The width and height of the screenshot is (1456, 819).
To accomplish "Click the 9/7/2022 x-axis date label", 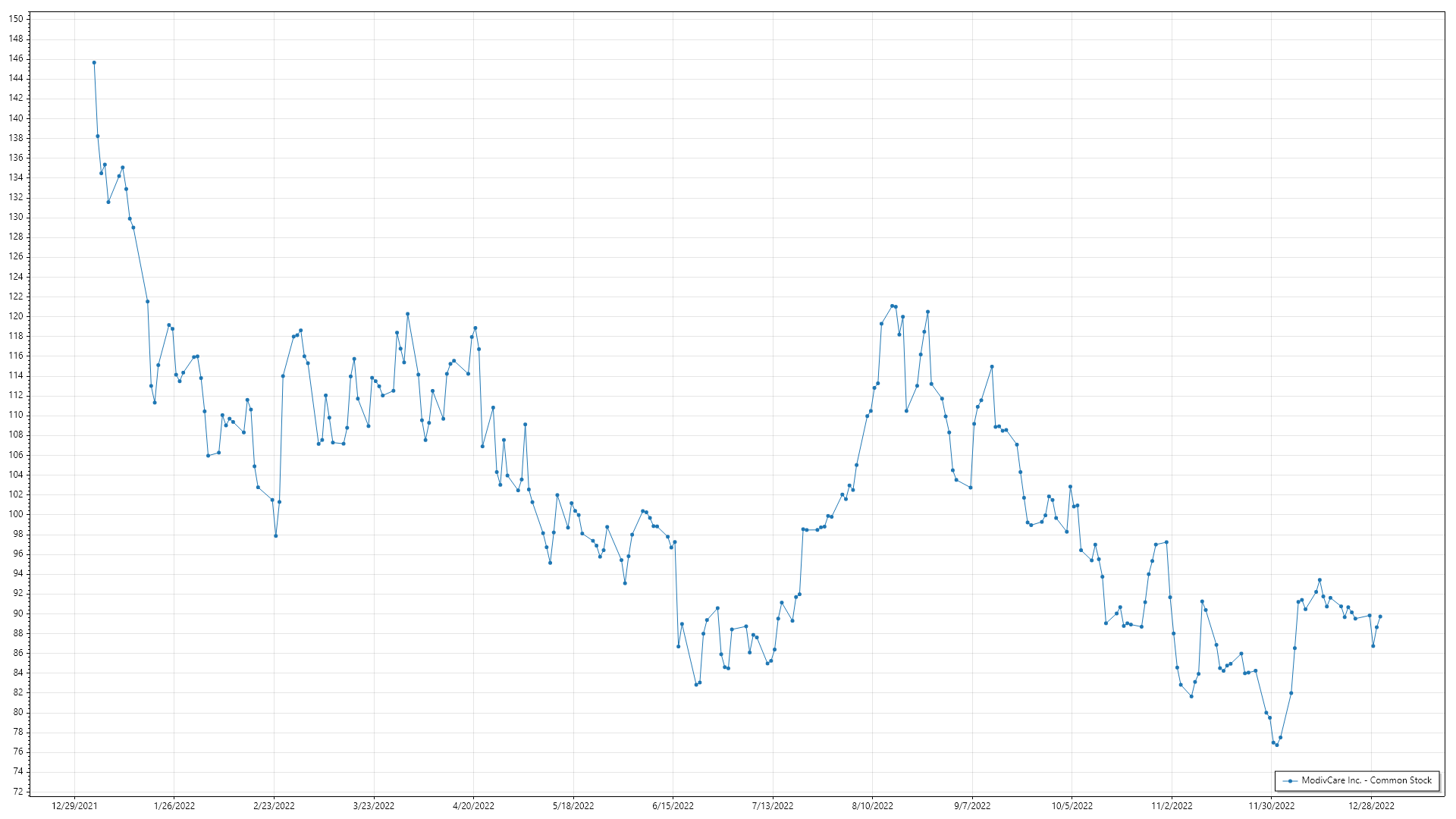I will click(x=972, y=806).
